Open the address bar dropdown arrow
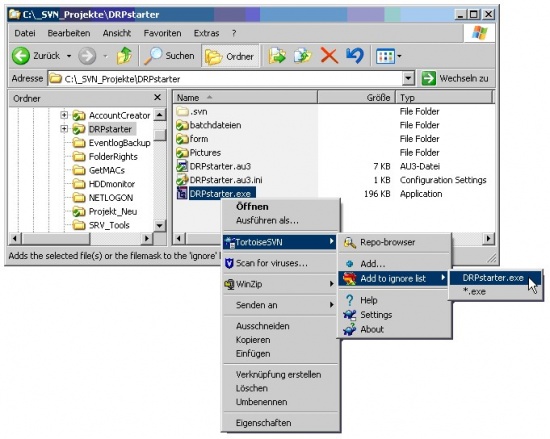This screenshot has width=550, height=439. pyautogui.click(x=408, y=78)
